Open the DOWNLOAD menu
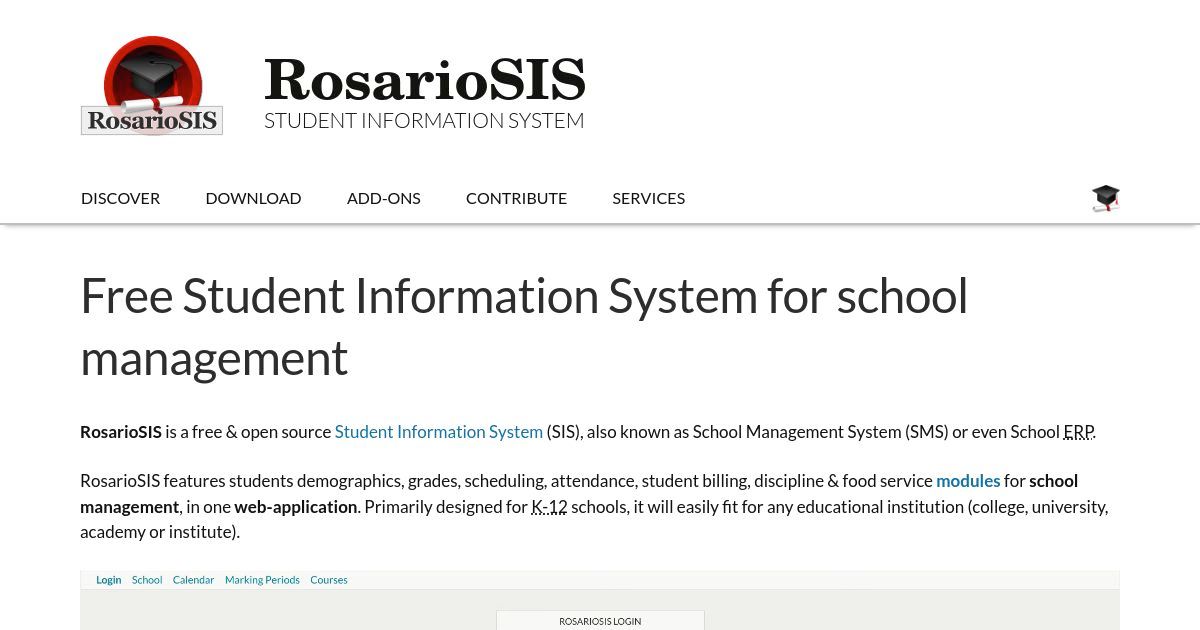This screenshot has height=630, width=1200. [x=253, y=198]
